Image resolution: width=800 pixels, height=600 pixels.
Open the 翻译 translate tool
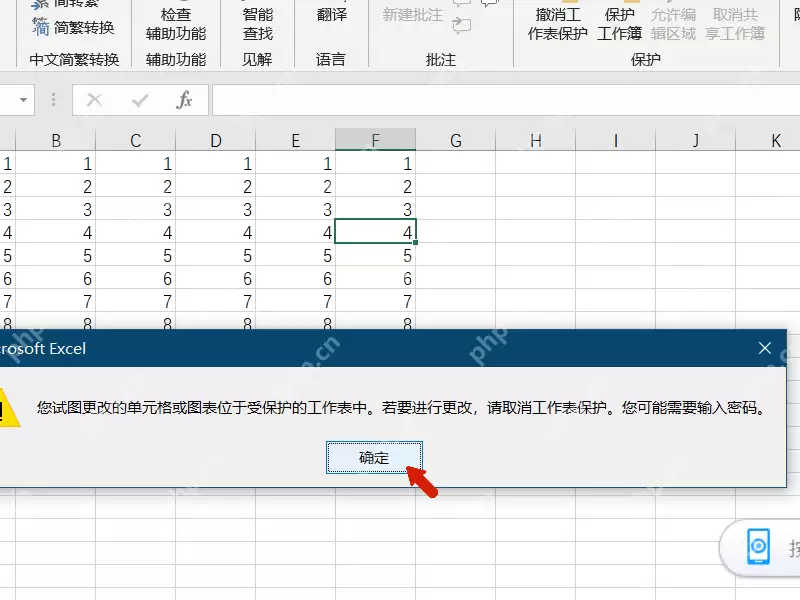click(x=330, y=15)
